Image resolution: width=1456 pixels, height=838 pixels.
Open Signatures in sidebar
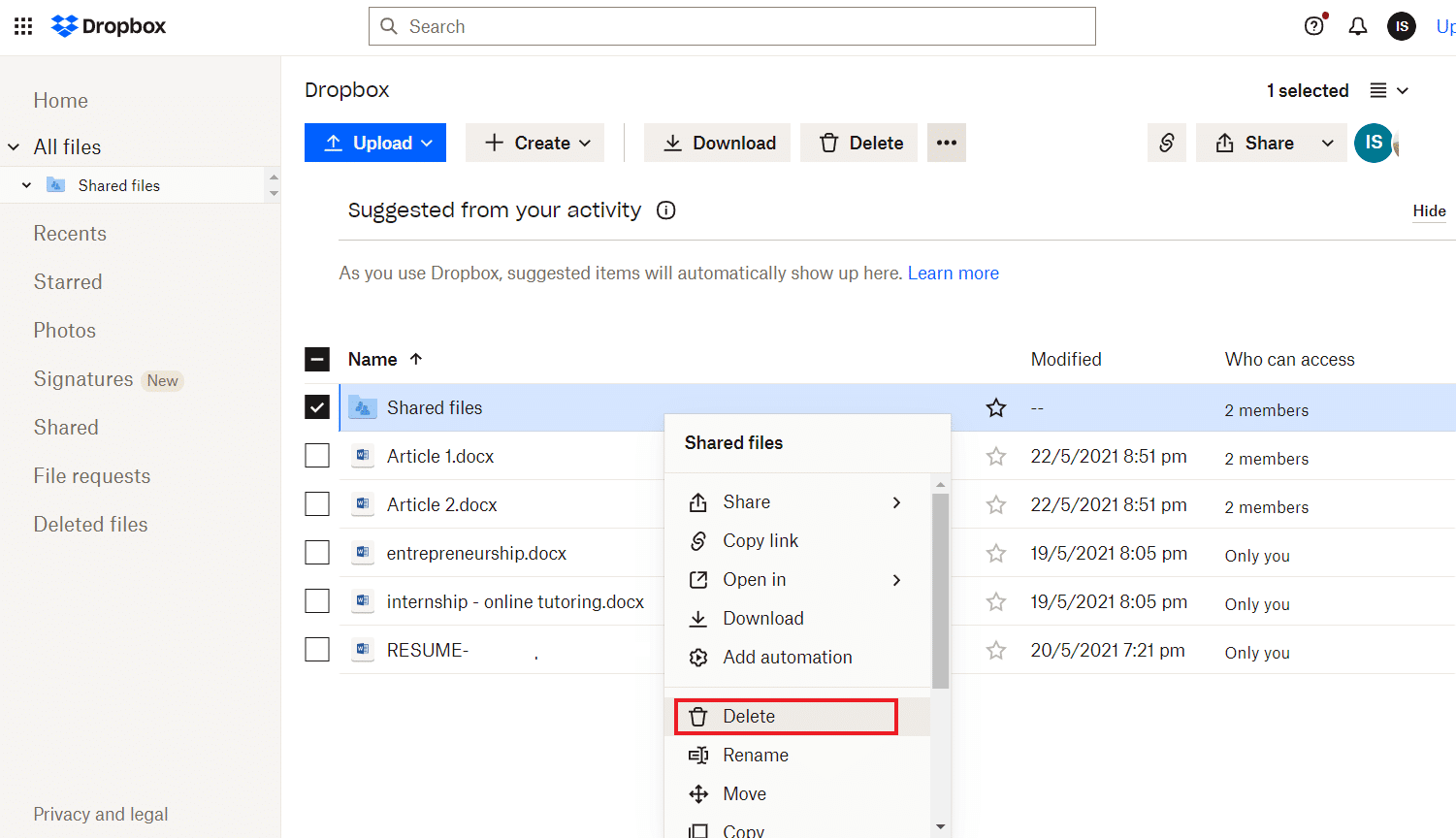83,379
